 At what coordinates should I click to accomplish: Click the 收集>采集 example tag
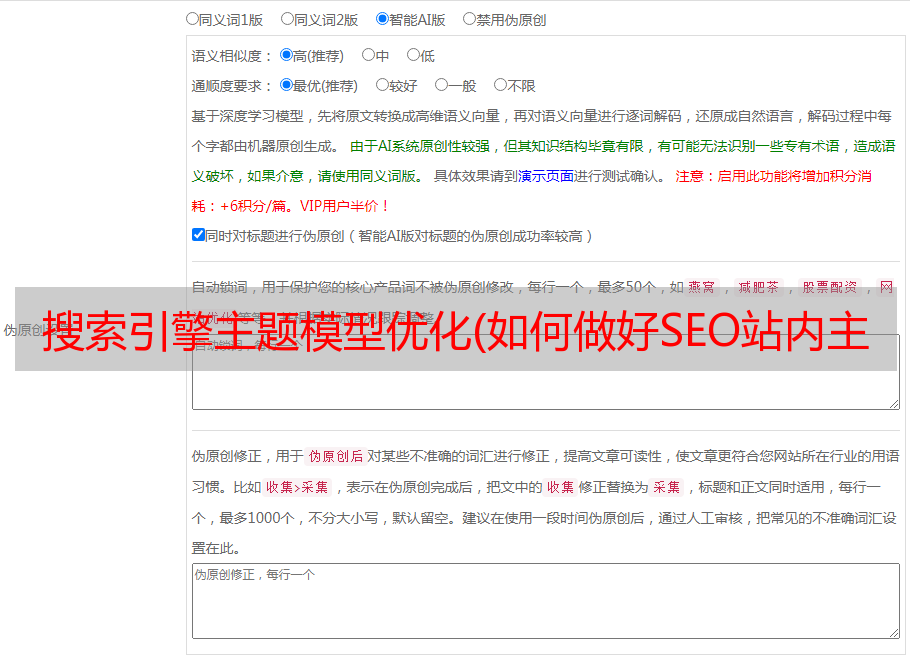tap(297, 487)
